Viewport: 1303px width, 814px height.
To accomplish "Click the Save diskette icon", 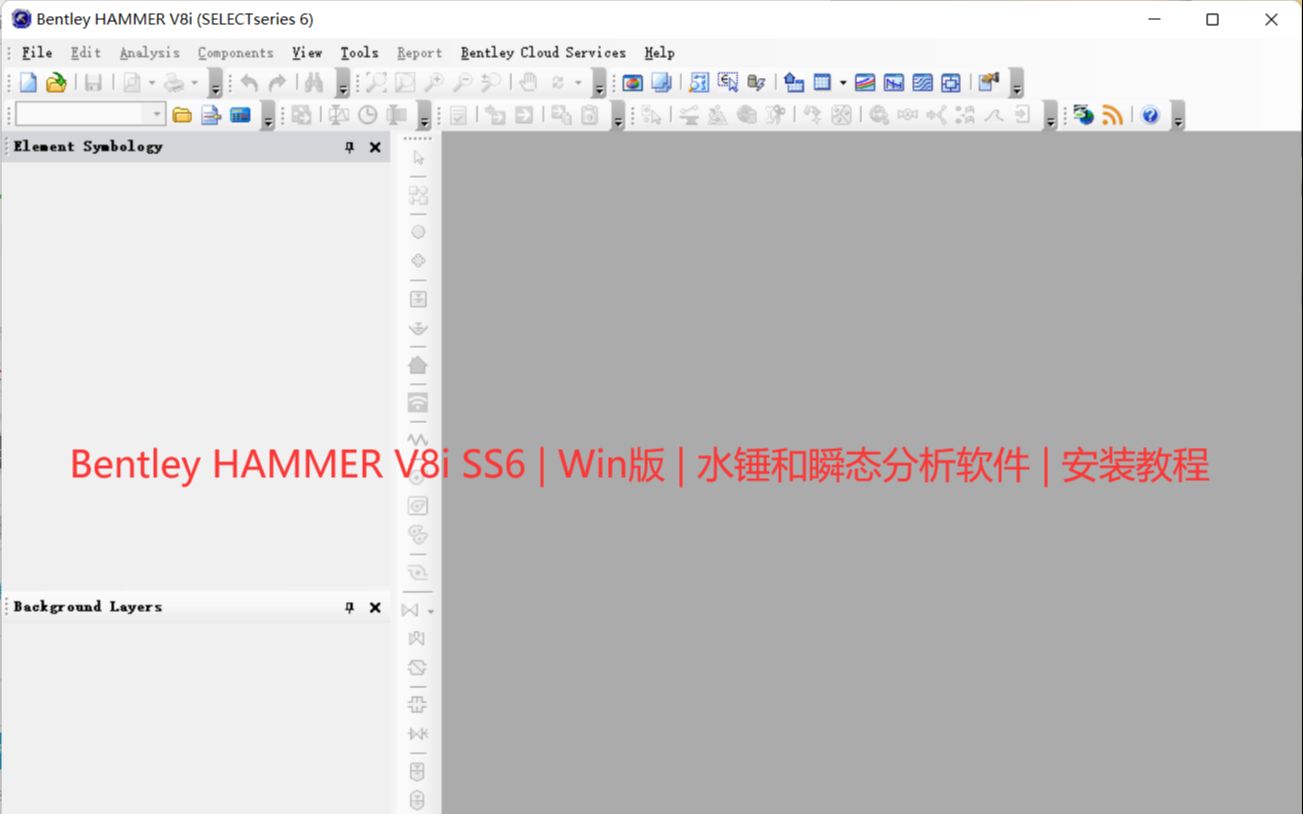I will (x=93, y=82).
